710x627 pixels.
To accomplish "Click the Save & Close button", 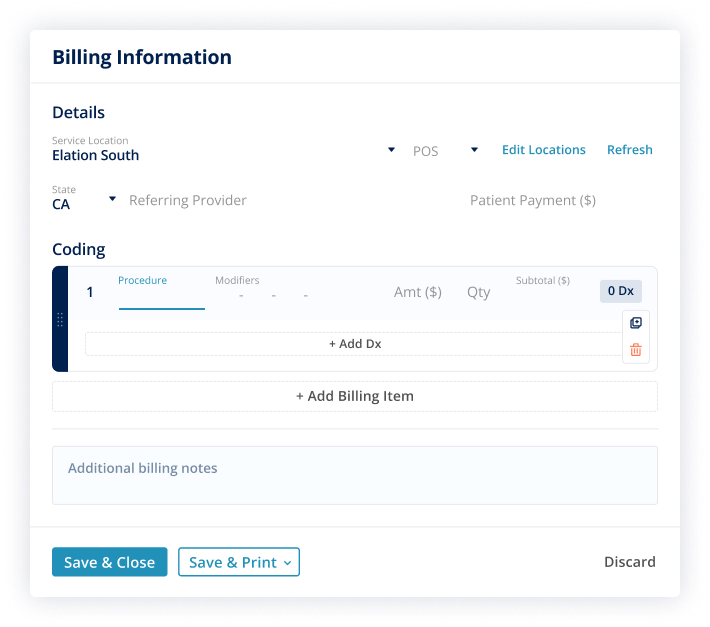I will [109, 562].
